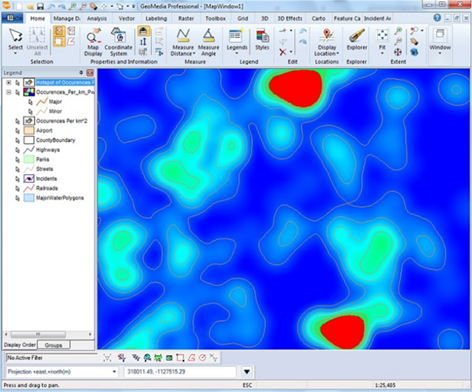Switch to the Raster ribbon tab
Image resolution: width=472 pixels, height=392 pixels.
click(186, 18)
